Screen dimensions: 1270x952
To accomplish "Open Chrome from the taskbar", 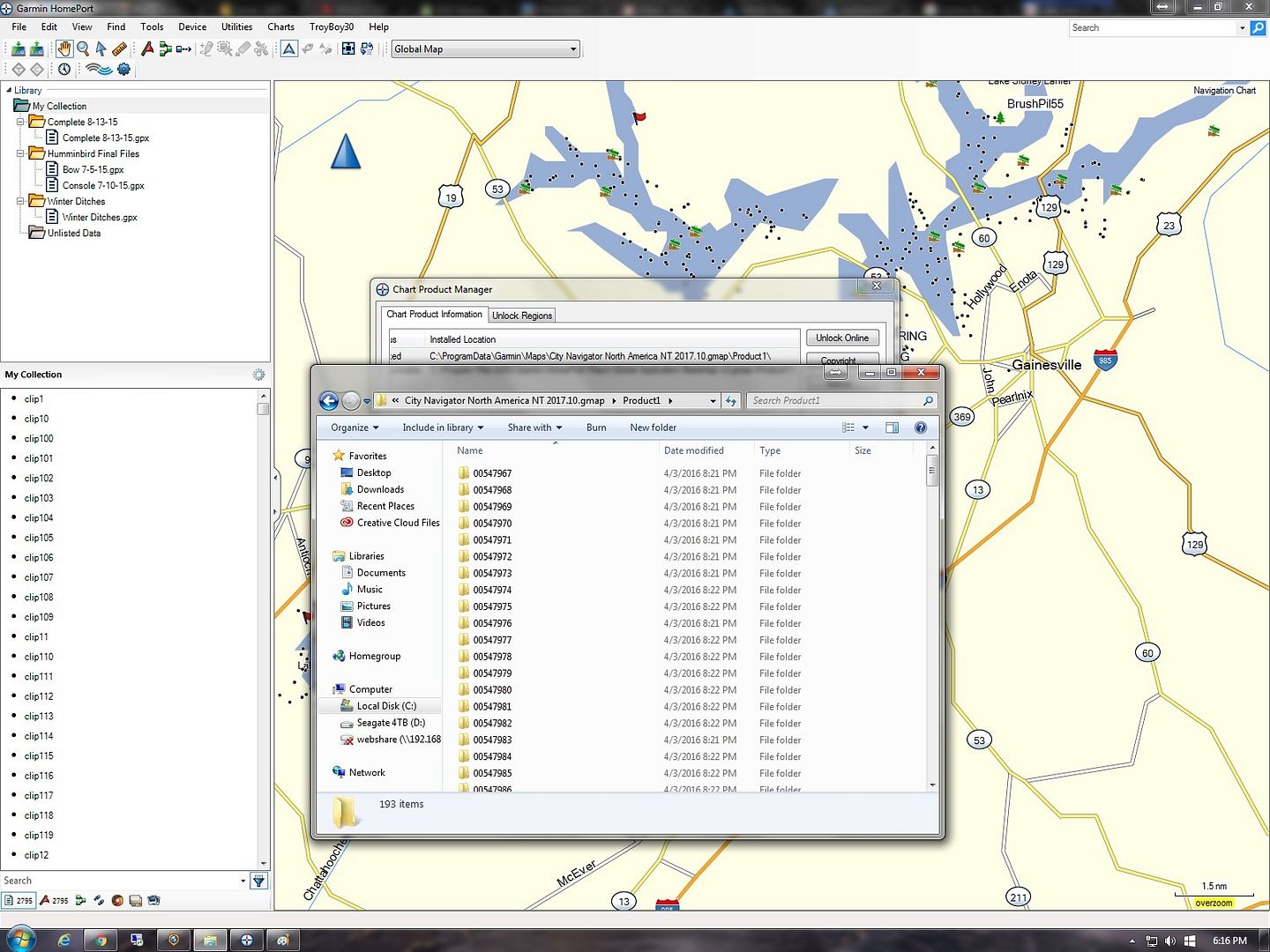I will point(101,941).
